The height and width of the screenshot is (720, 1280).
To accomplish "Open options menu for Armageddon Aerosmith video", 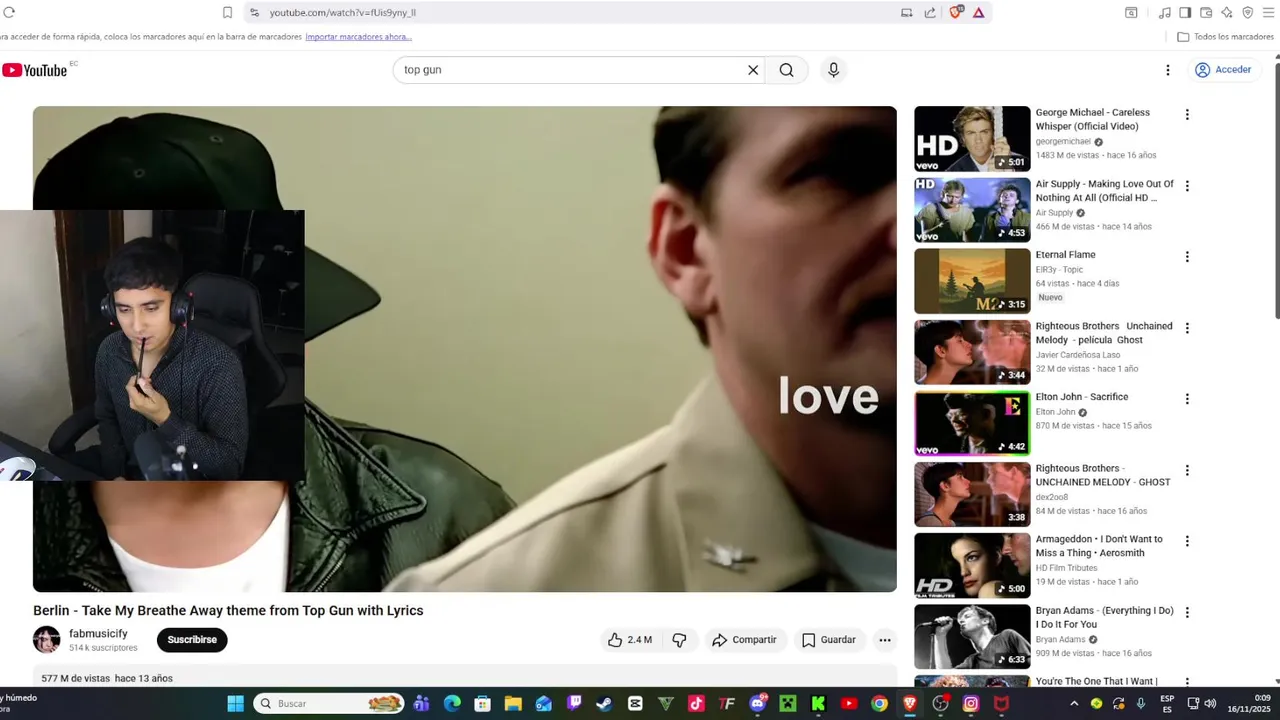I will [1187, 541].
